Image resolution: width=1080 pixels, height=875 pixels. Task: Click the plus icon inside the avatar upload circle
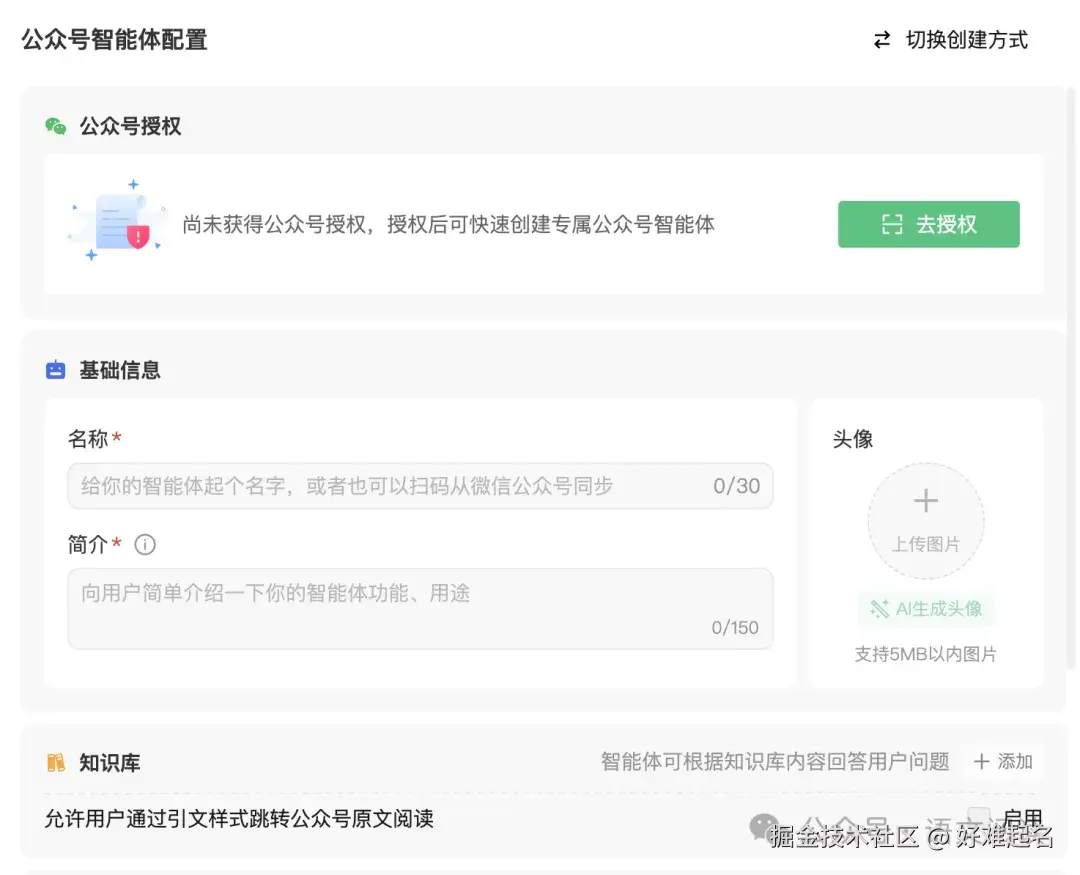coord(925,501)
